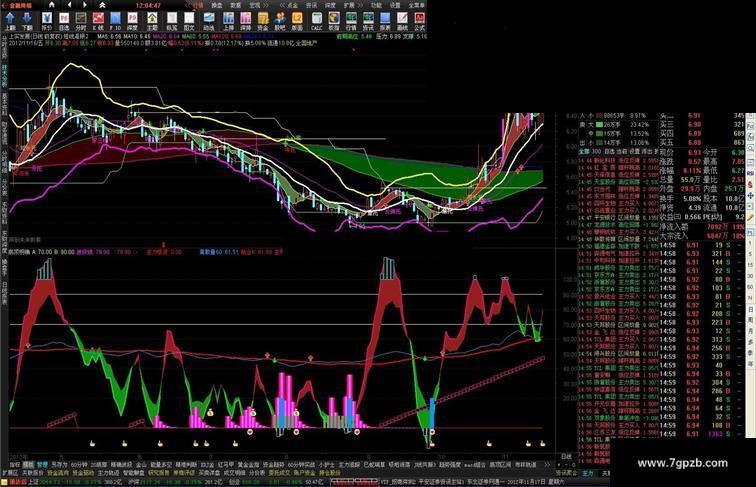Open the L2 界面 layout icon

[x=297, y=19]
